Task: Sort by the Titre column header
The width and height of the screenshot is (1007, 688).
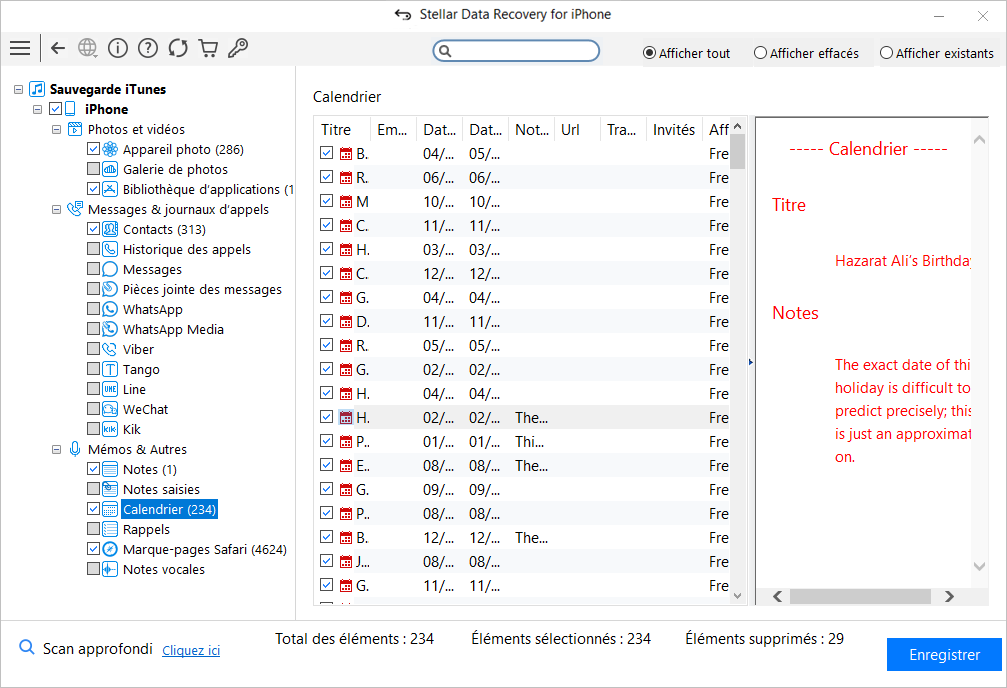Action: point(342,130)
